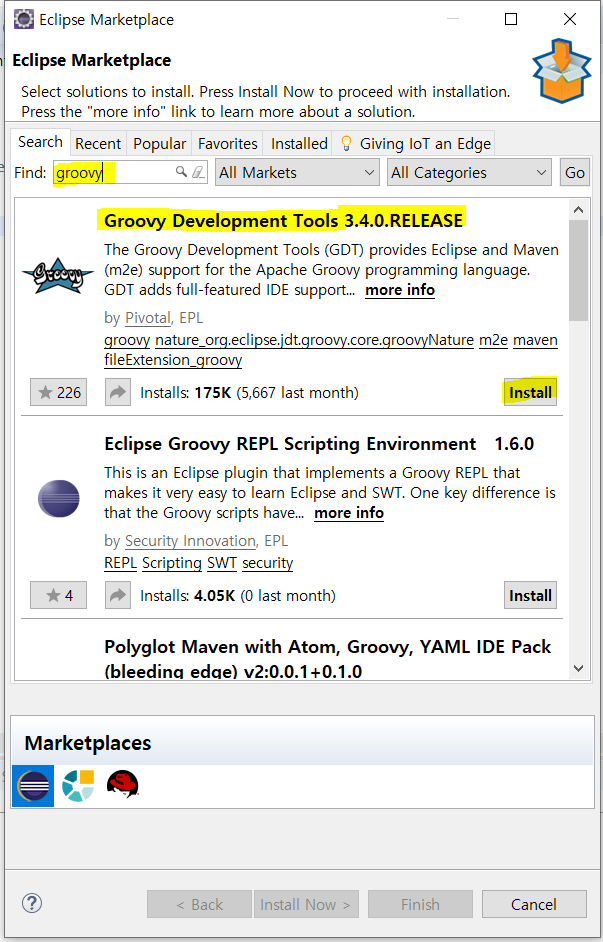
Task: Open the Pivotal author link
Action: [x=148, y=318]
